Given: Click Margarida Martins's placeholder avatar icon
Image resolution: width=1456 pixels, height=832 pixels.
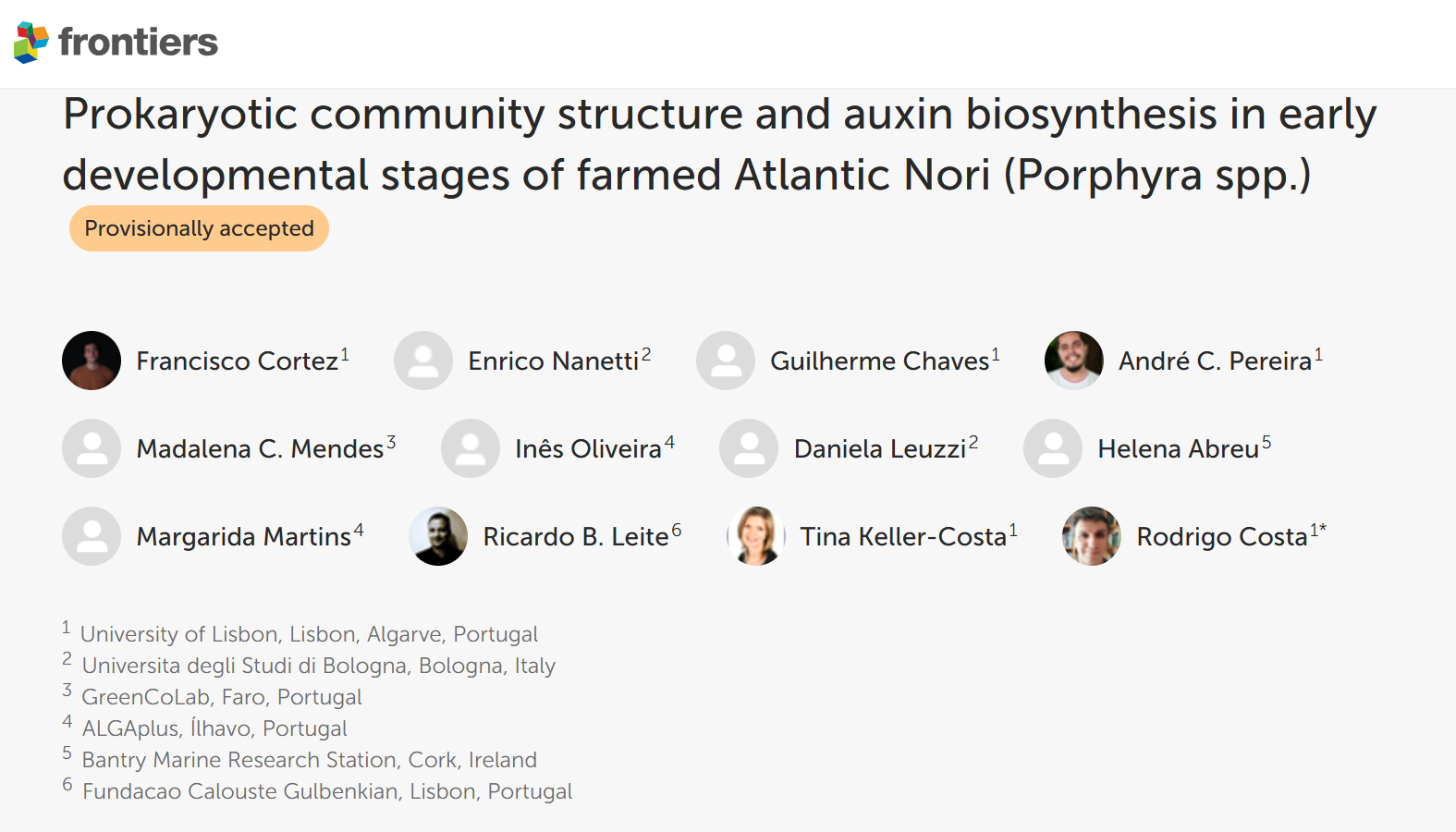Looking at the screenshot, I should (92, 536).
